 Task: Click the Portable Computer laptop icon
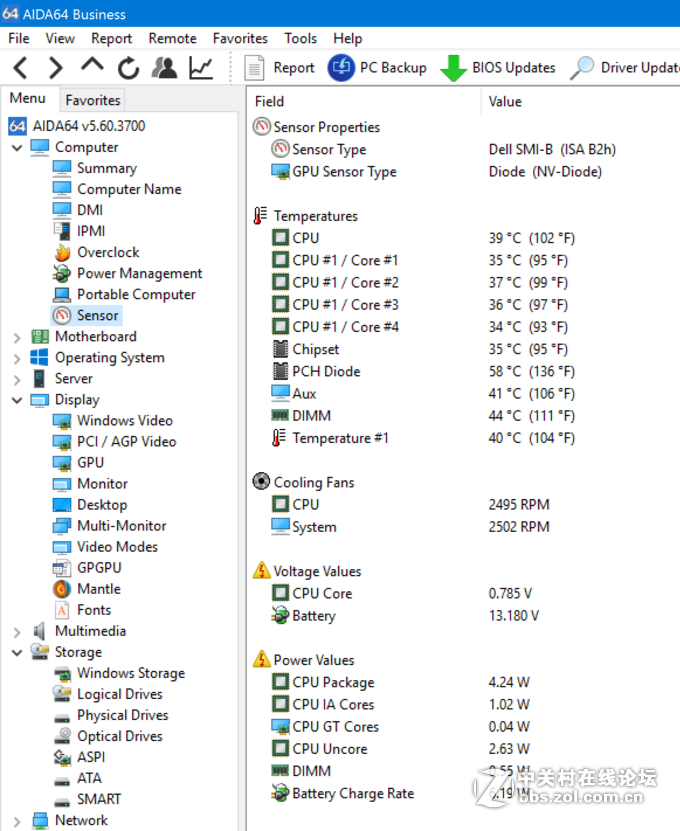coord(62,294)
